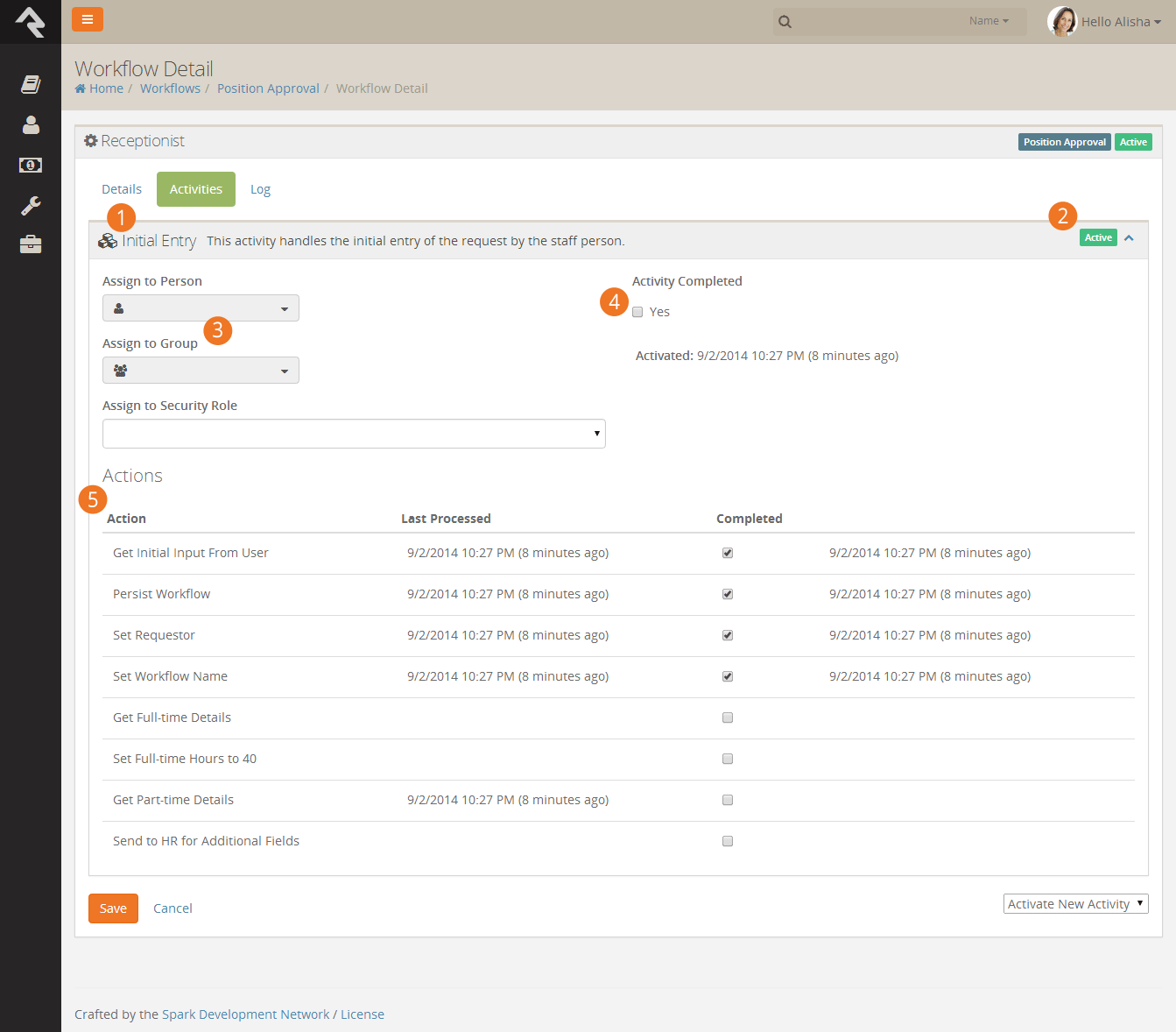Screen dimensions: 1176x1032
Task: Click the Cancel link
Action: pyautogui.click(x=173, y=908)
